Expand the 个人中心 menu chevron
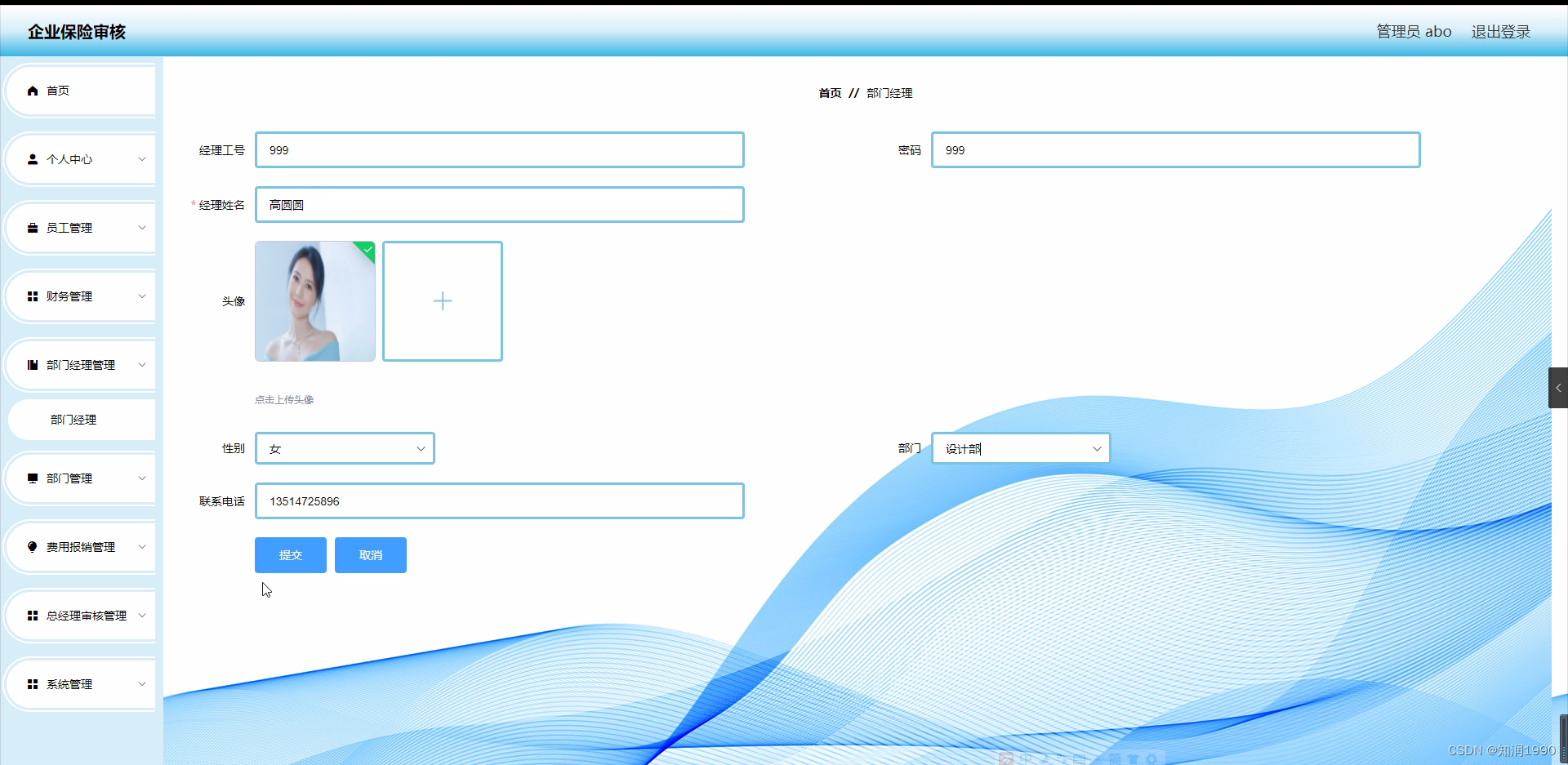 click(x=141, y=159)
